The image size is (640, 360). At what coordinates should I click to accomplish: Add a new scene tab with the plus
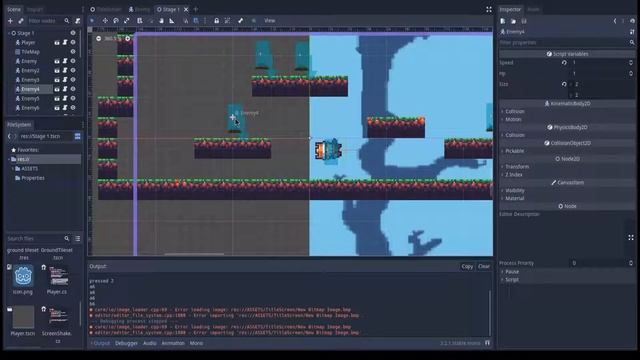pos(196,9)
